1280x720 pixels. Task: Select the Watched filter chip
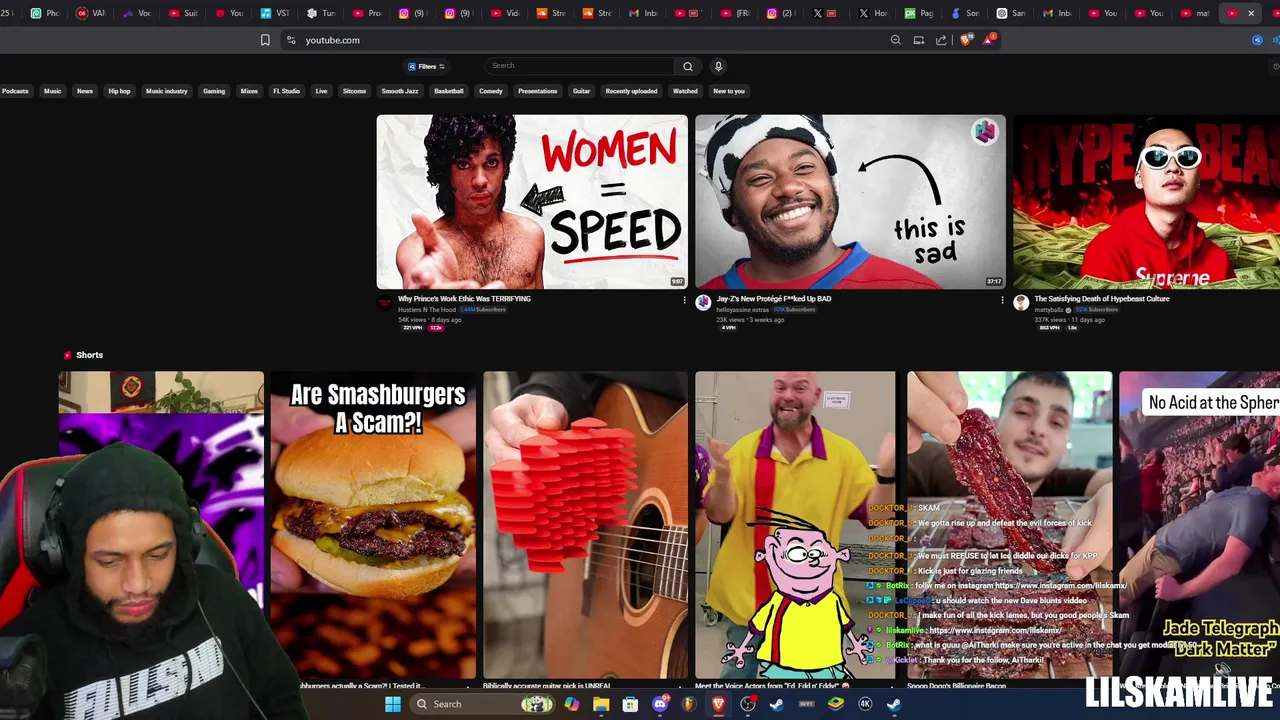(x=685, y=91)
